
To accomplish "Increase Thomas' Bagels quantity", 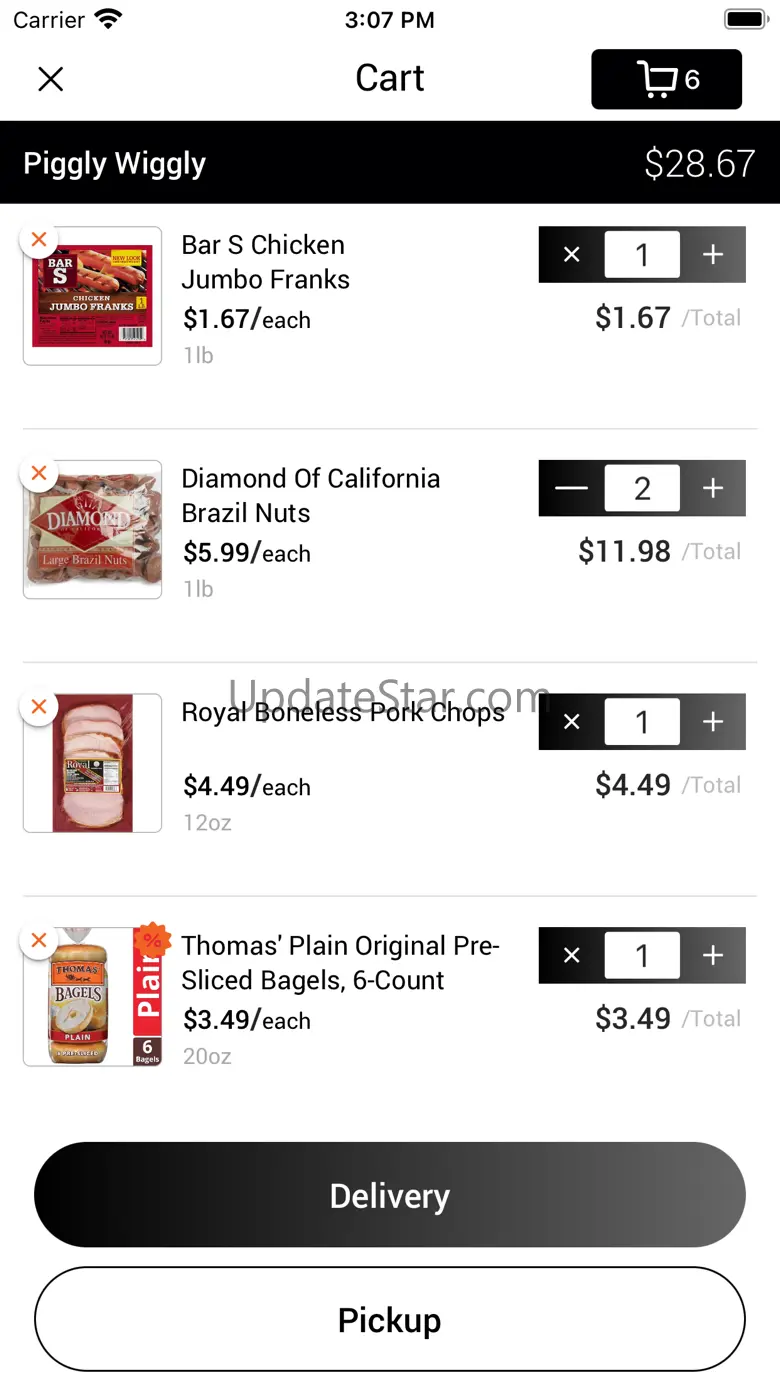I will [713, 955].
